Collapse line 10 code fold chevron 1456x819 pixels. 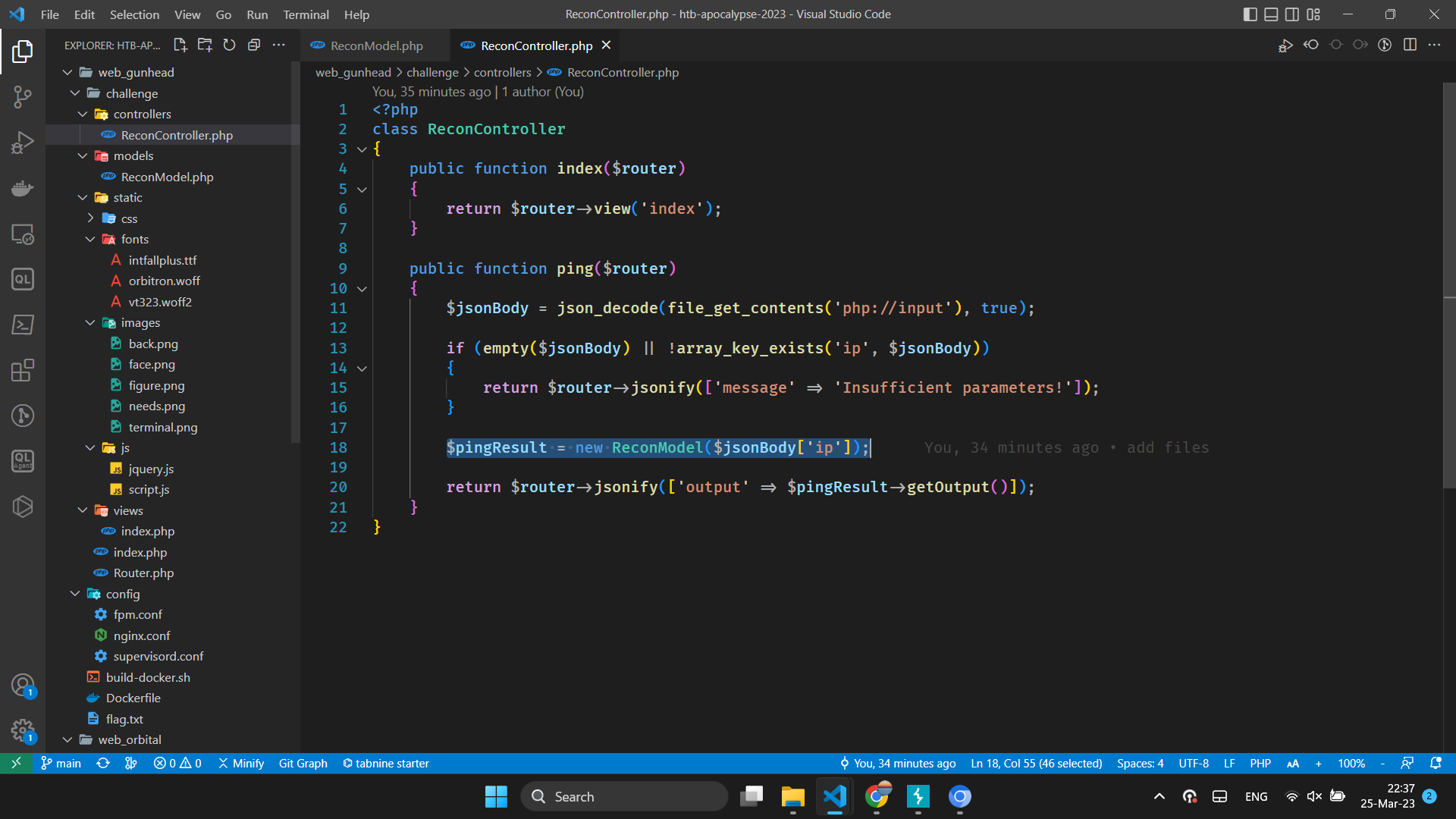pyautogui.click(x=362, y=289)
